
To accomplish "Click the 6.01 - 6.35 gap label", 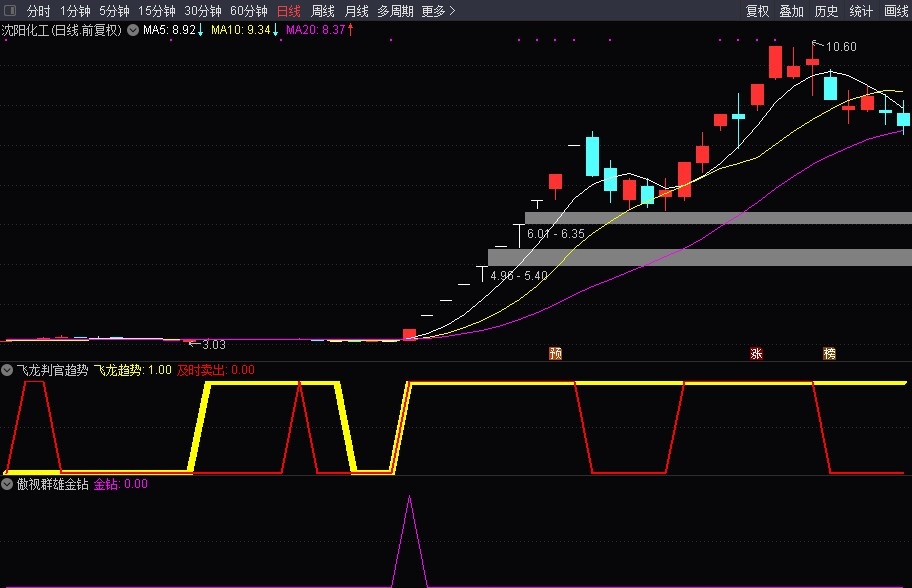I will point(555,234).
